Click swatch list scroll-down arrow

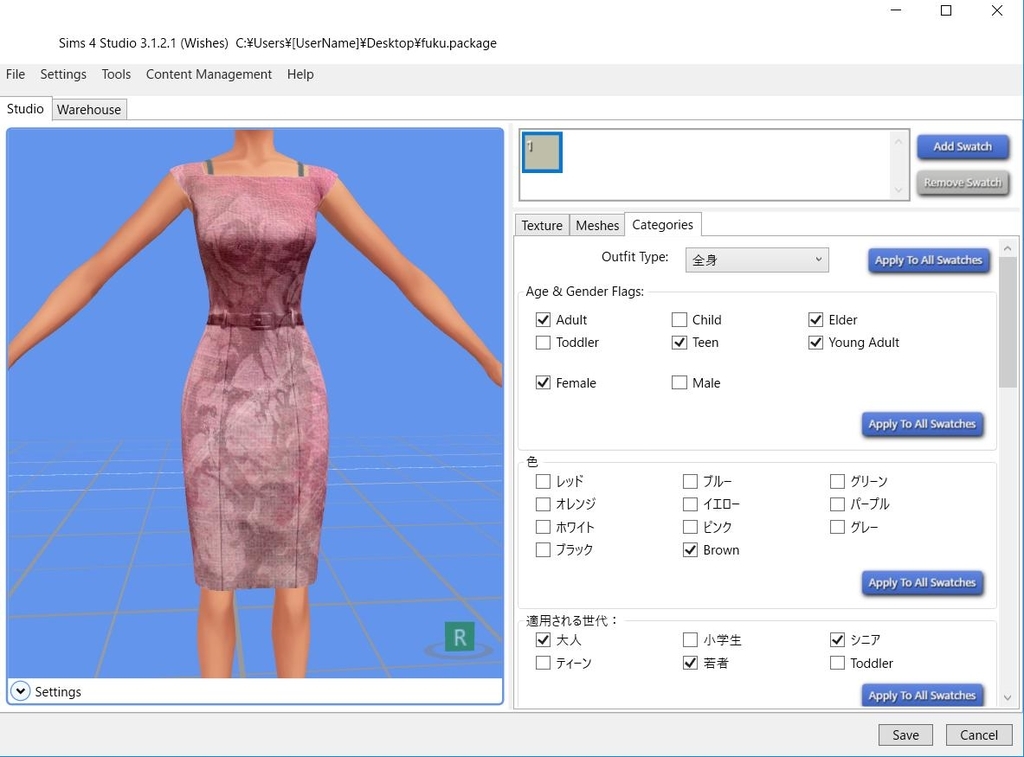point(899,190)
